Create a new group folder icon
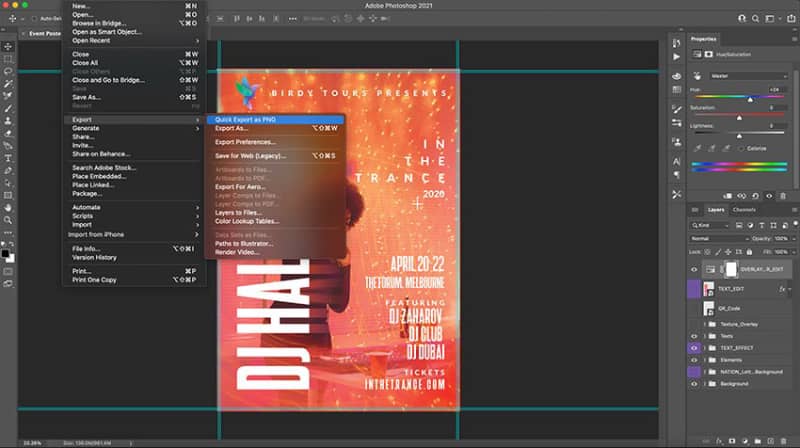The image size is (800, 448). (758, 441)
